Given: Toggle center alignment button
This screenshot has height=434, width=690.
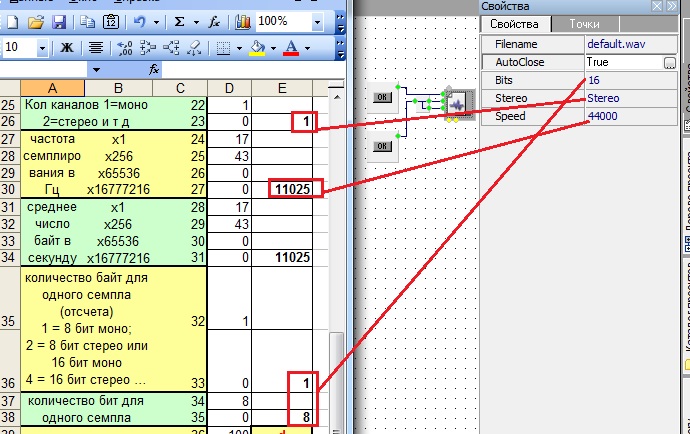Looking at the screenshot, I should click(x=95, y=47).
